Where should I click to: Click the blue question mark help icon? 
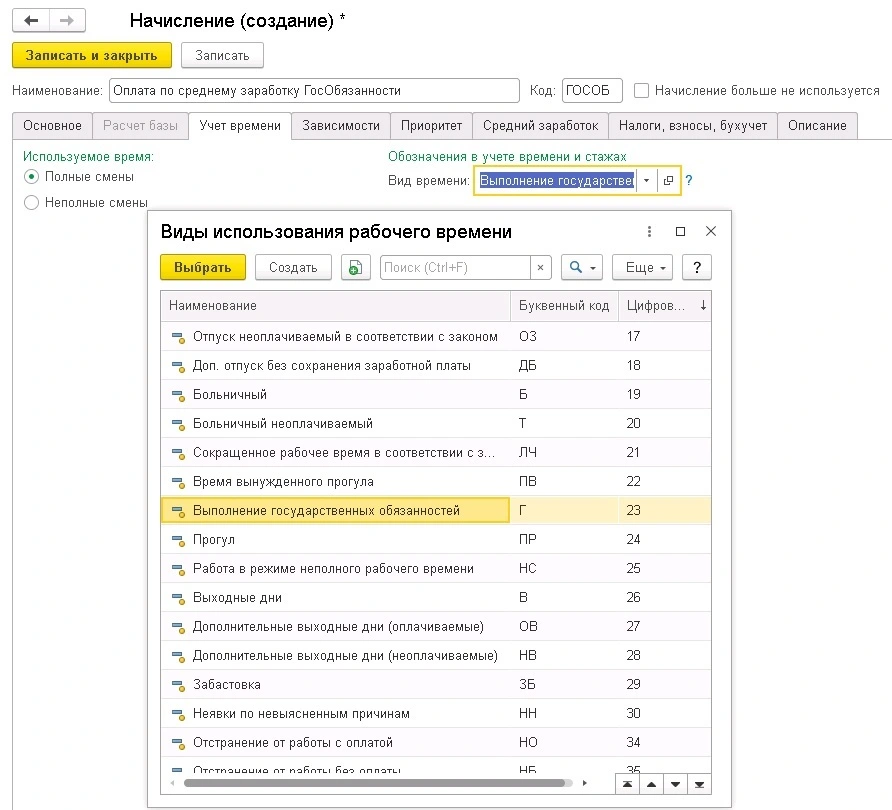coord(689,181)
